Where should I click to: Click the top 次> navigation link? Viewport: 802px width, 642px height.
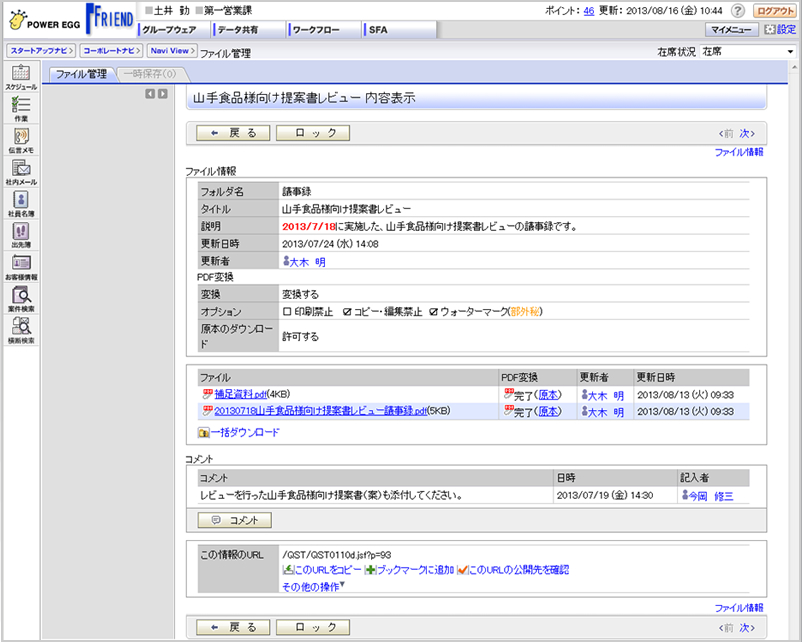click(747, 134)
